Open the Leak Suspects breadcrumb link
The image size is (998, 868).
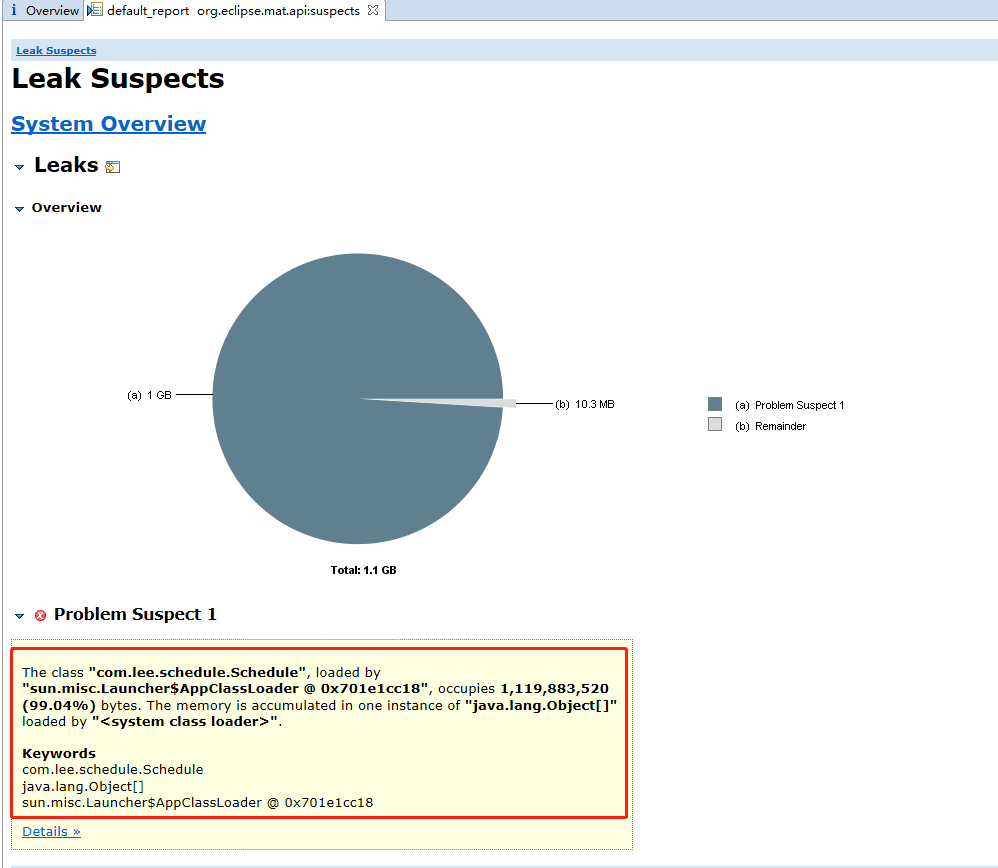point(56,51)
